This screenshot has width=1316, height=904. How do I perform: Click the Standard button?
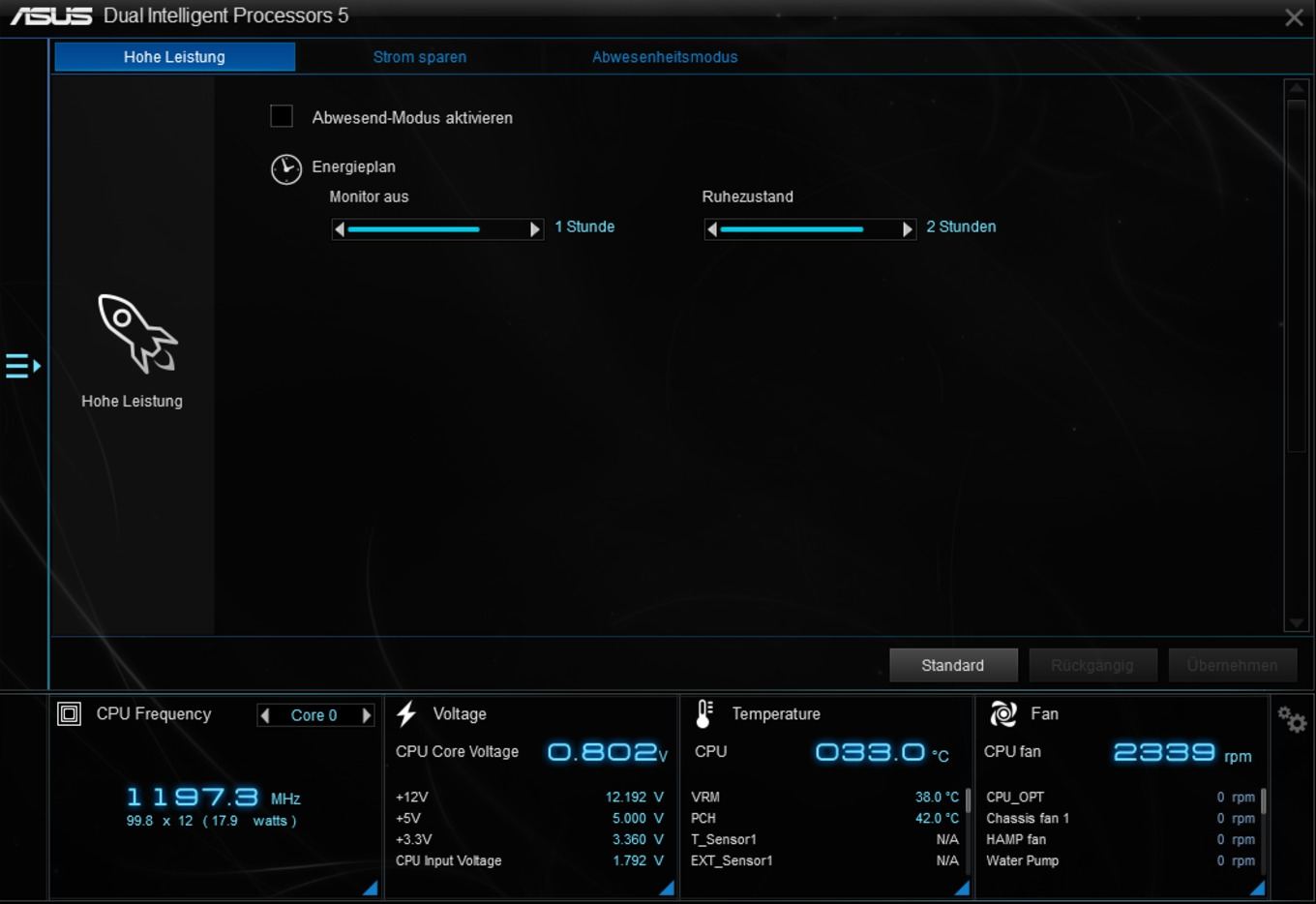click(x=953, y=665)
